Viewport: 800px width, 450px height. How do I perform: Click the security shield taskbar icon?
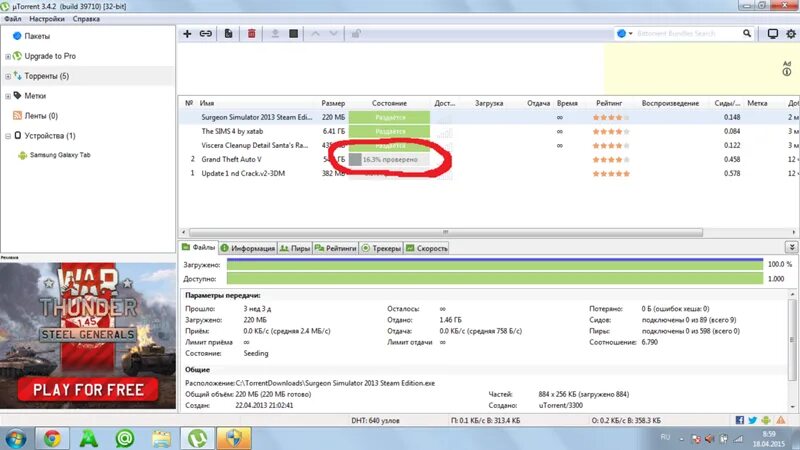pyautogui.click(x=234, y=438)
